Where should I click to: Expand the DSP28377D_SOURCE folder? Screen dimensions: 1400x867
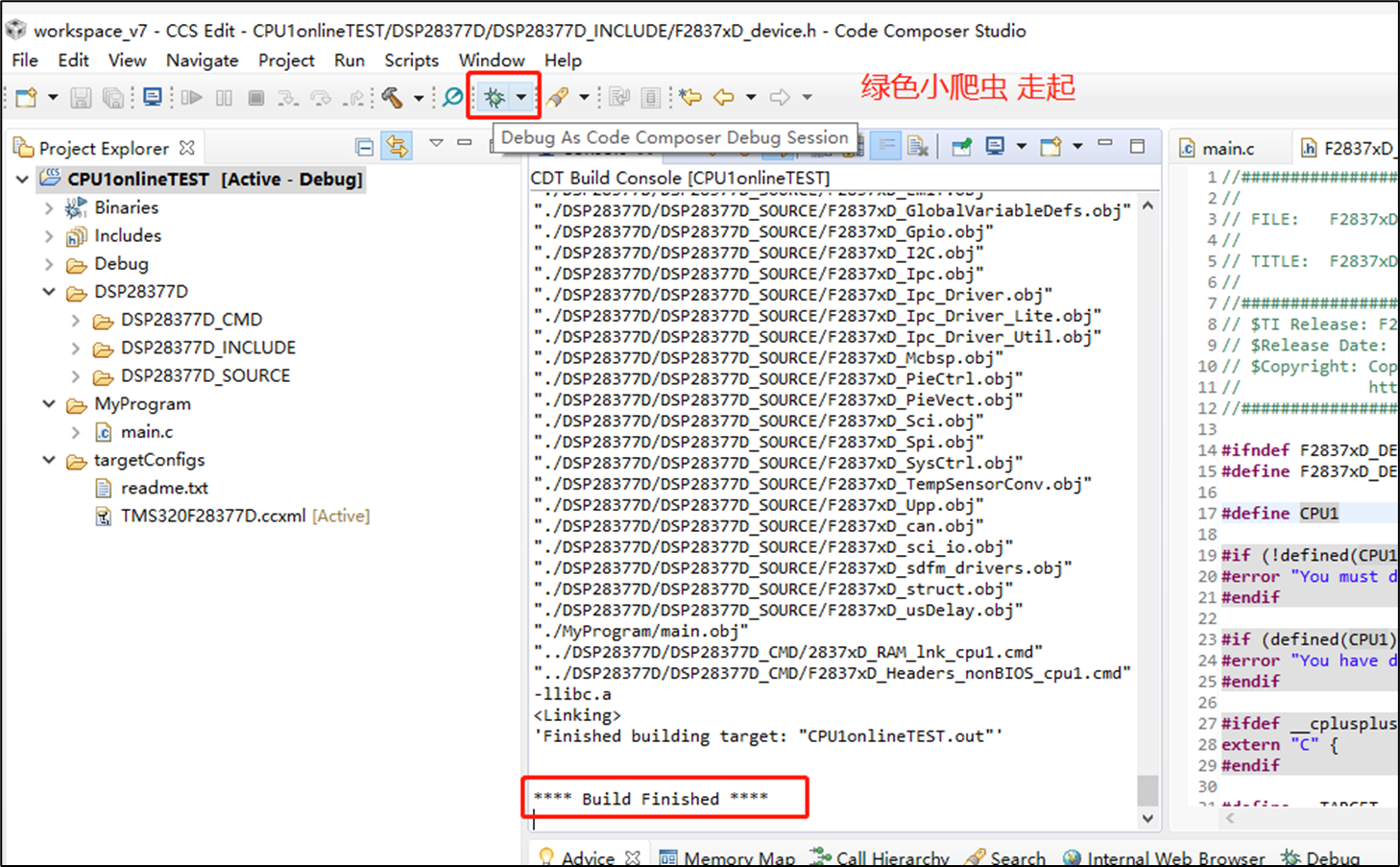(75, 375)
